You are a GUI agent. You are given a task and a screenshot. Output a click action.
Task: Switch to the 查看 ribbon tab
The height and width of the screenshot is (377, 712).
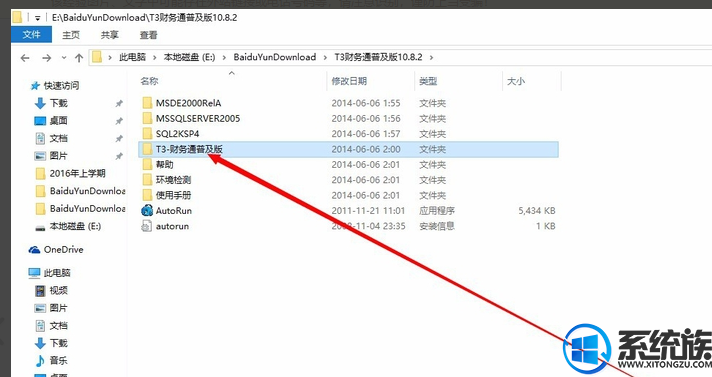coord(148,35)
